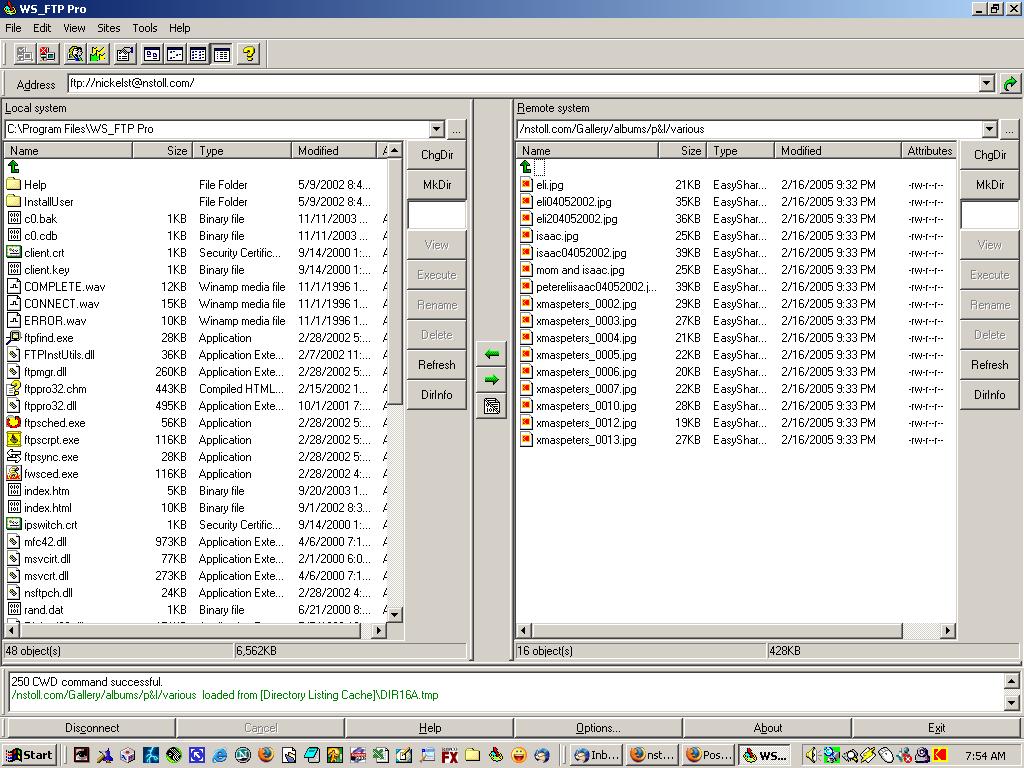Sort remote files by Modified column
Image resolution: width=1024 pixels, height=768 pixels.
point(839,151)
